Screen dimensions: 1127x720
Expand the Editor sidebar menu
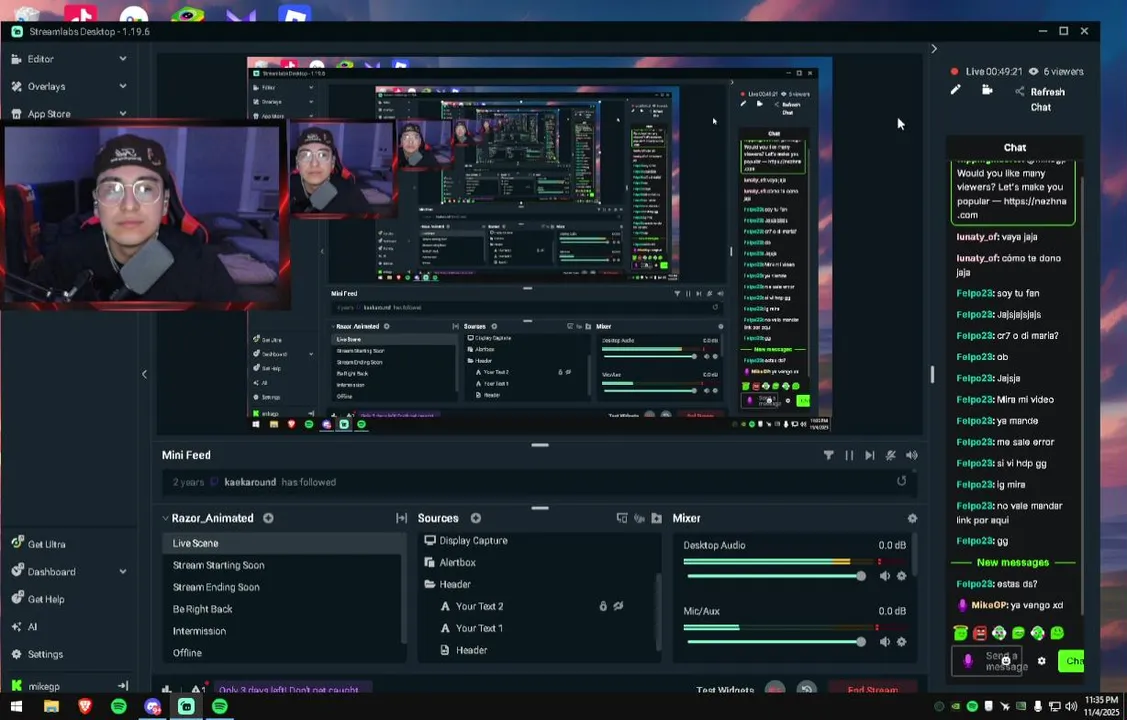122,59
